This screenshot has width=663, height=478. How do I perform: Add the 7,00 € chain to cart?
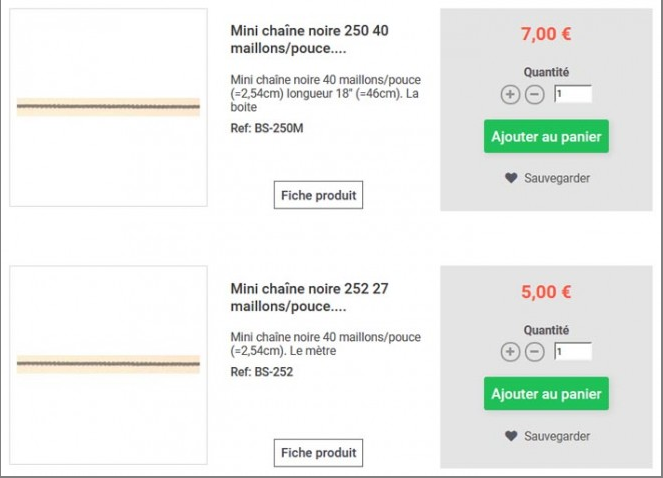pyautogui.click(x=546, y=137)
